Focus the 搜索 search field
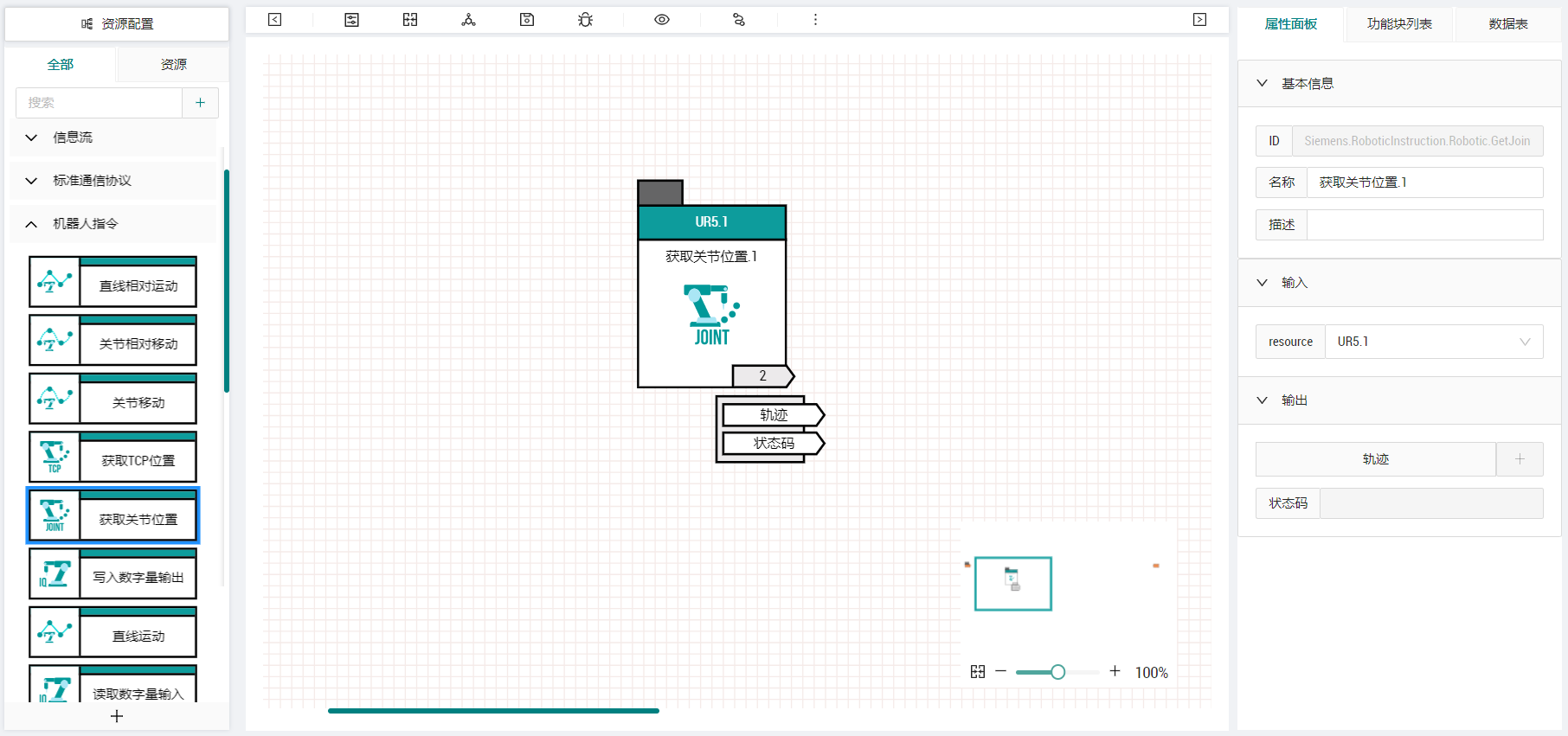This screenshot has width=1568, height=736. click(x=100, y=103)
